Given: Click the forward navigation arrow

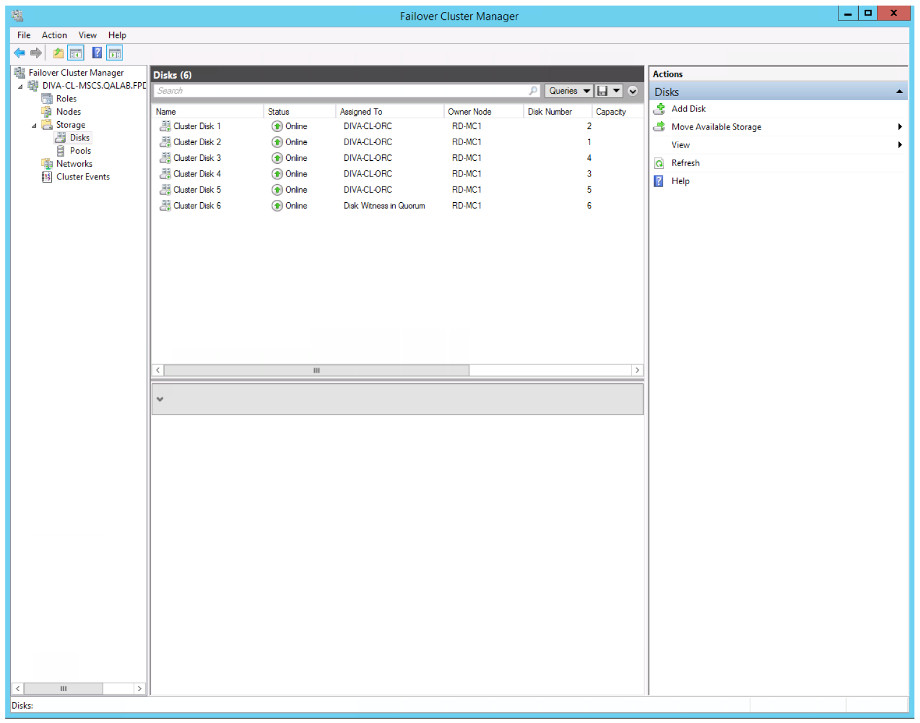Looking at the screenshot, I should pos(33,53).
